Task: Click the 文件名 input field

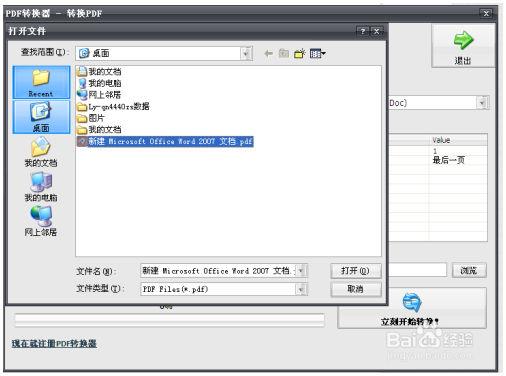Action: point(218,271)
